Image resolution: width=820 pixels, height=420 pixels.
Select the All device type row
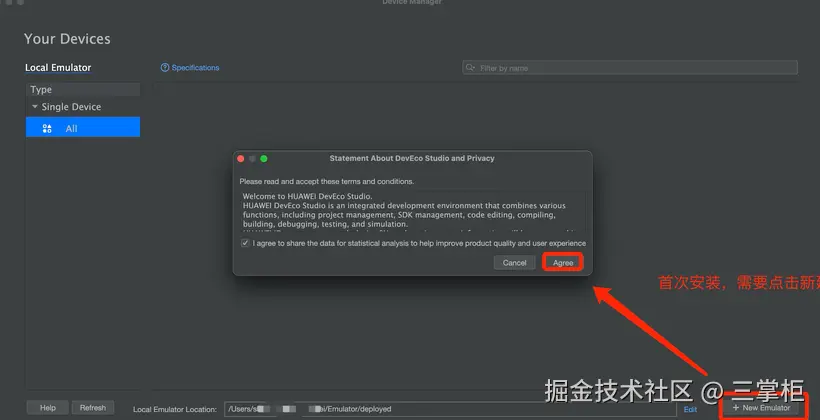point(83,129)
